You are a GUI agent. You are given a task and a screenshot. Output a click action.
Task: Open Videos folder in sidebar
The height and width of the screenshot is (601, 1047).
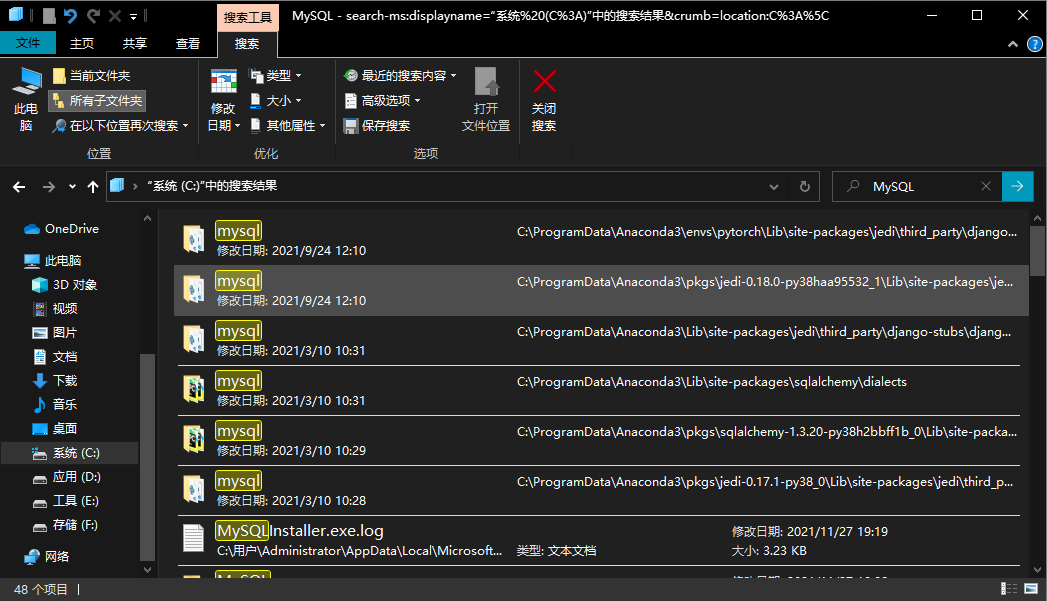click(55, 309)
